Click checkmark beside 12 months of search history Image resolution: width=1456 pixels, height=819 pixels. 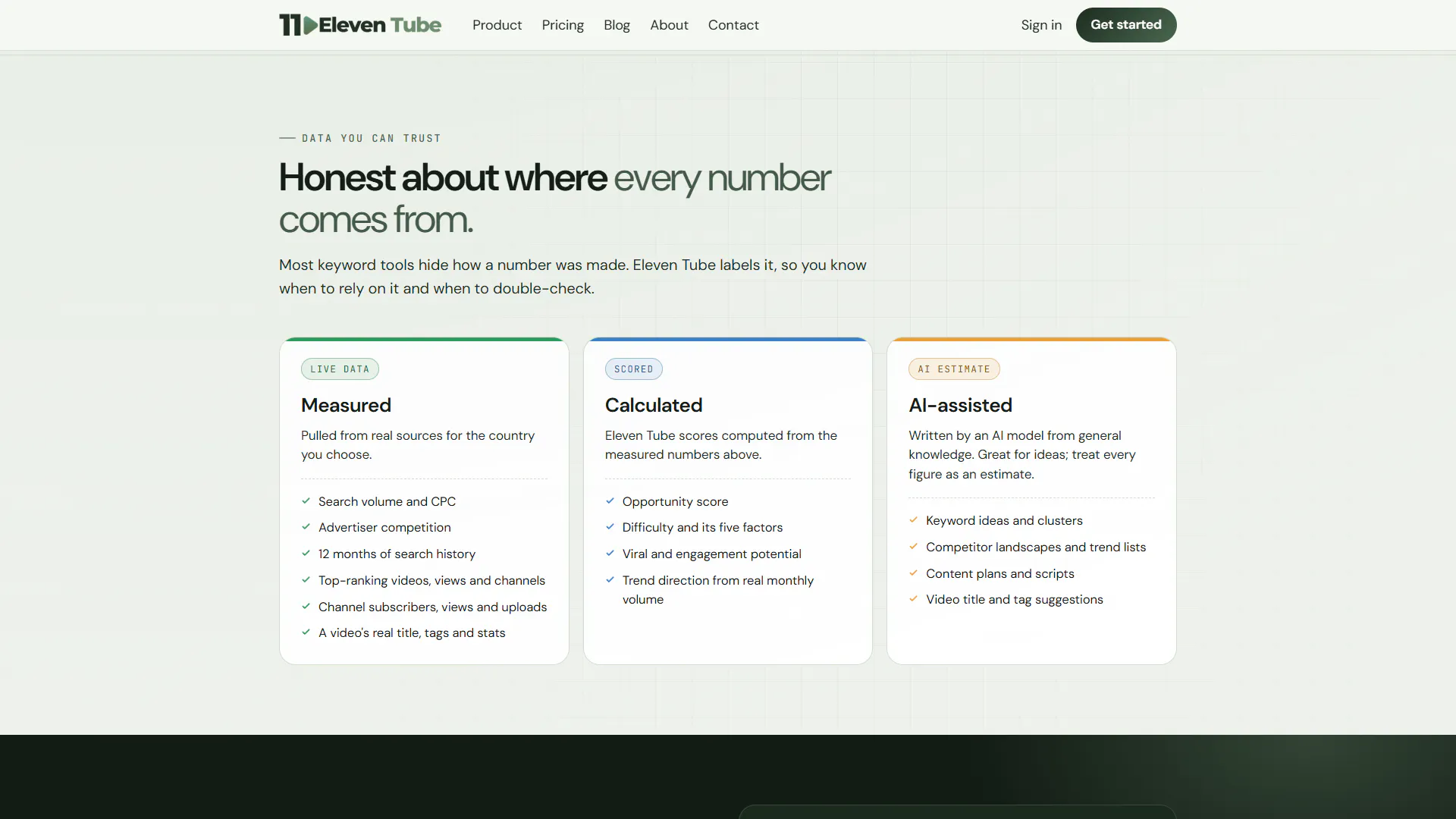coord(306,553)
